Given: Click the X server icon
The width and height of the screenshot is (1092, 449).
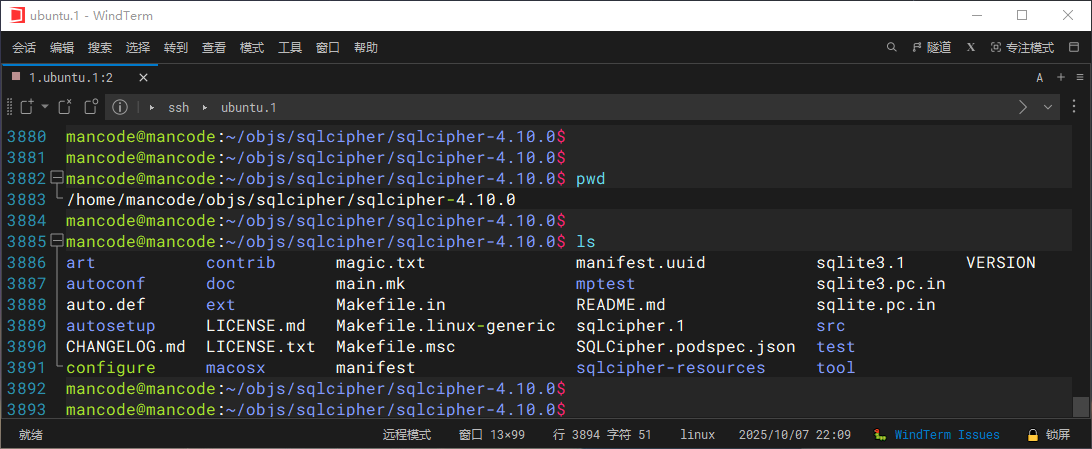Looking at the screenshot, I should coord(971,47).
